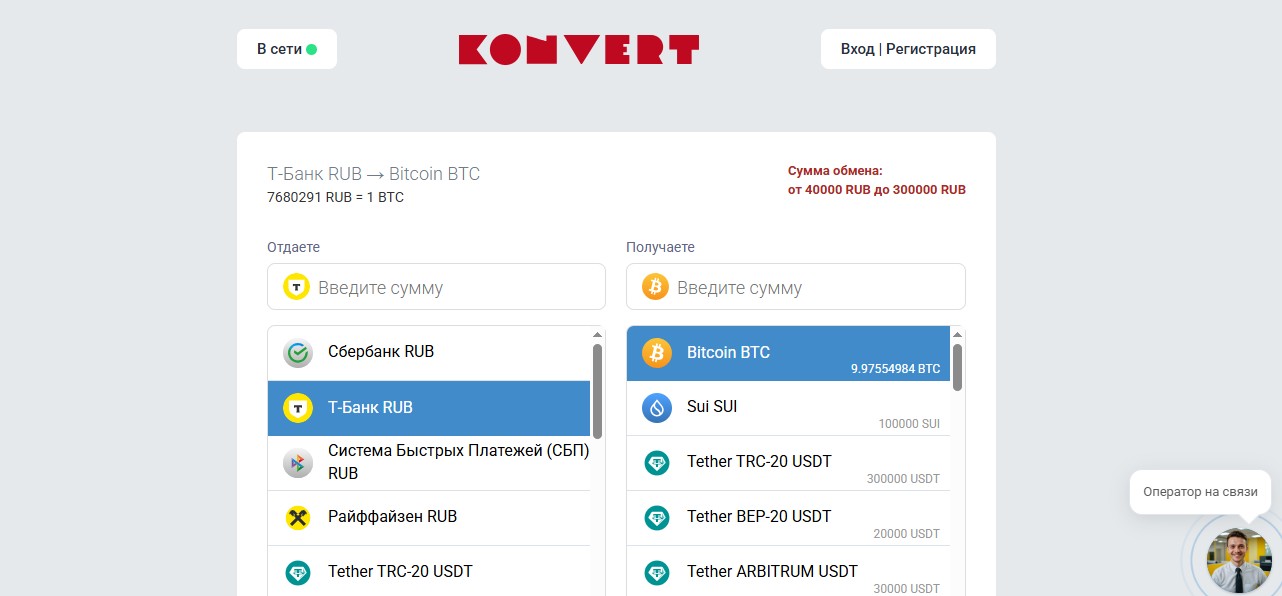Click the Bitcoin icon in selected row
The height and width of the screenshot is (596, 1282).
(657, 353)
